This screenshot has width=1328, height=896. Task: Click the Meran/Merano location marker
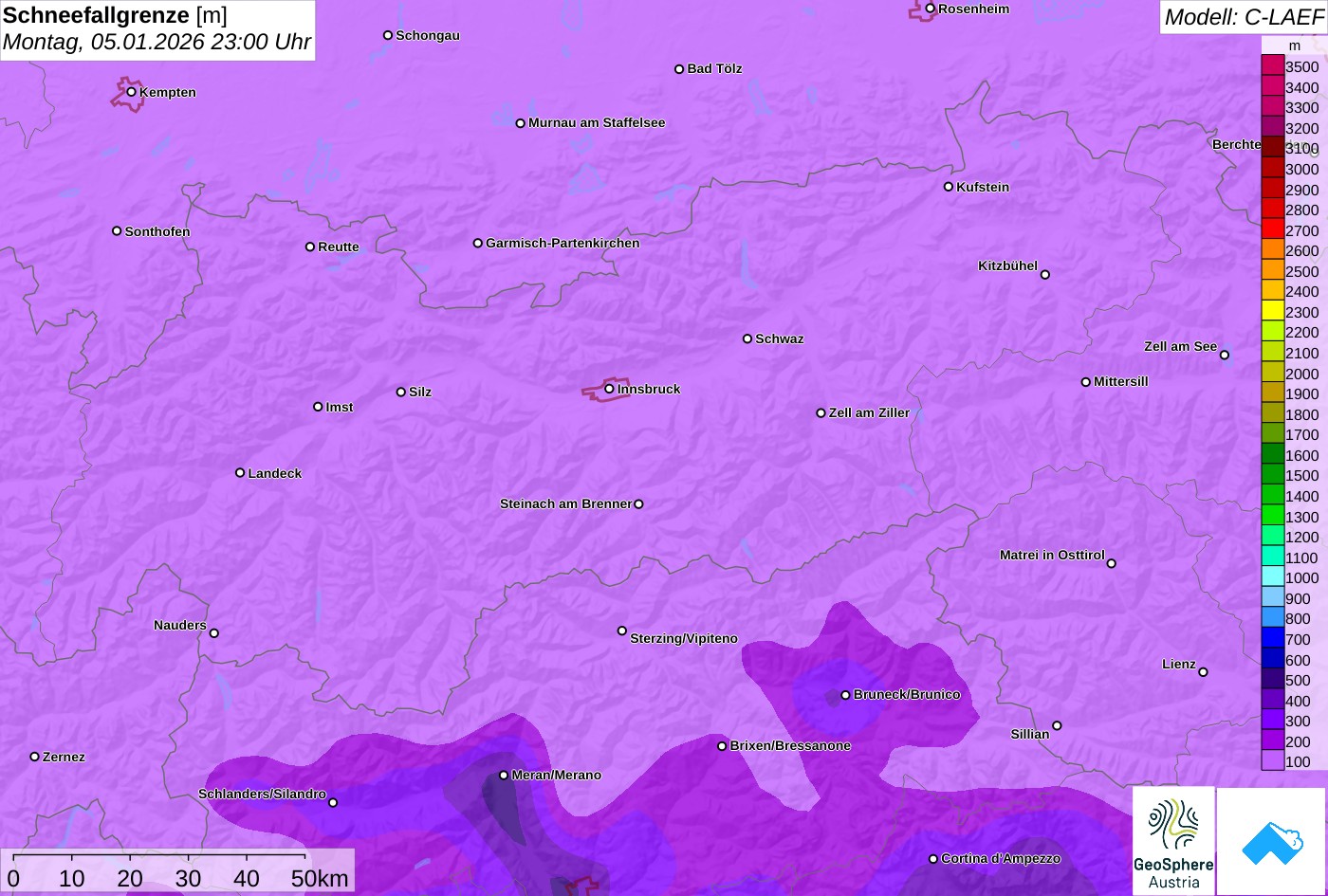[504, 776]
